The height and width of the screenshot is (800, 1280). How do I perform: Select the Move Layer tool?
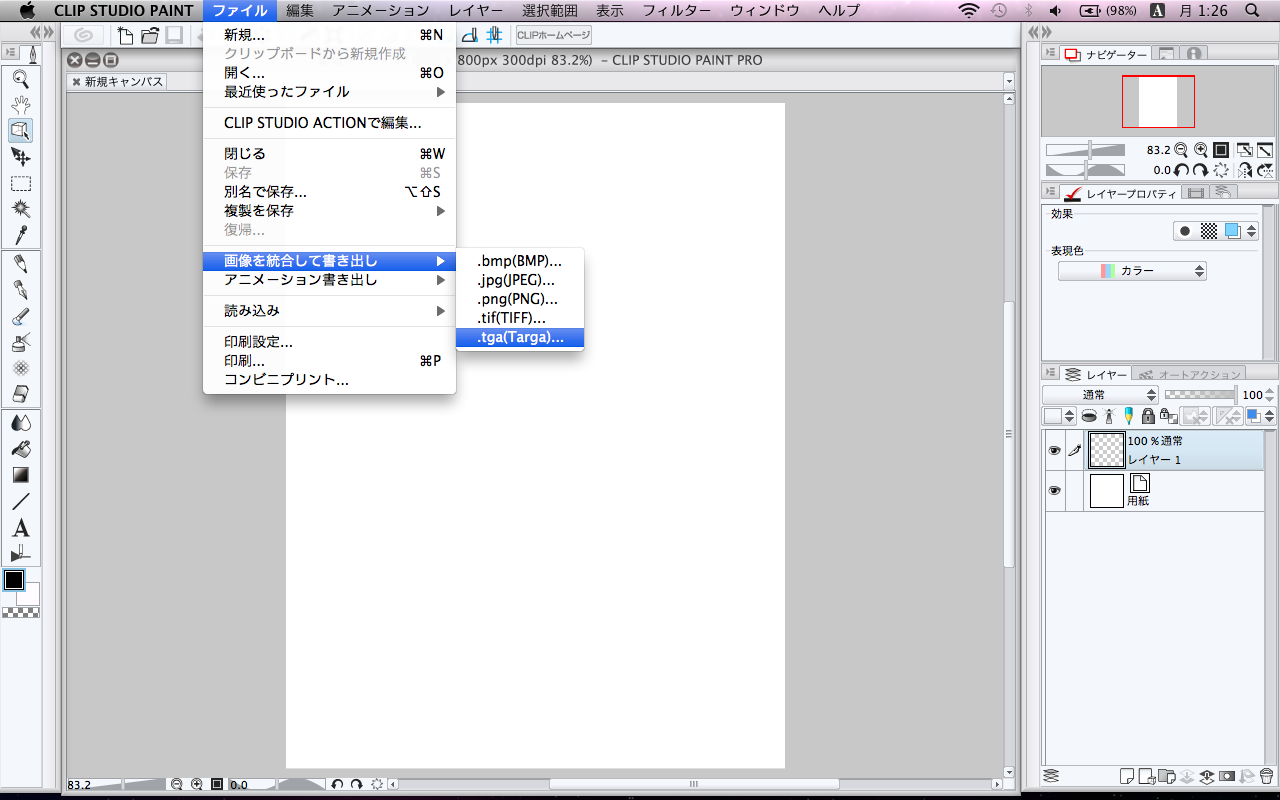pyautogui.click(x=20, y=156)
